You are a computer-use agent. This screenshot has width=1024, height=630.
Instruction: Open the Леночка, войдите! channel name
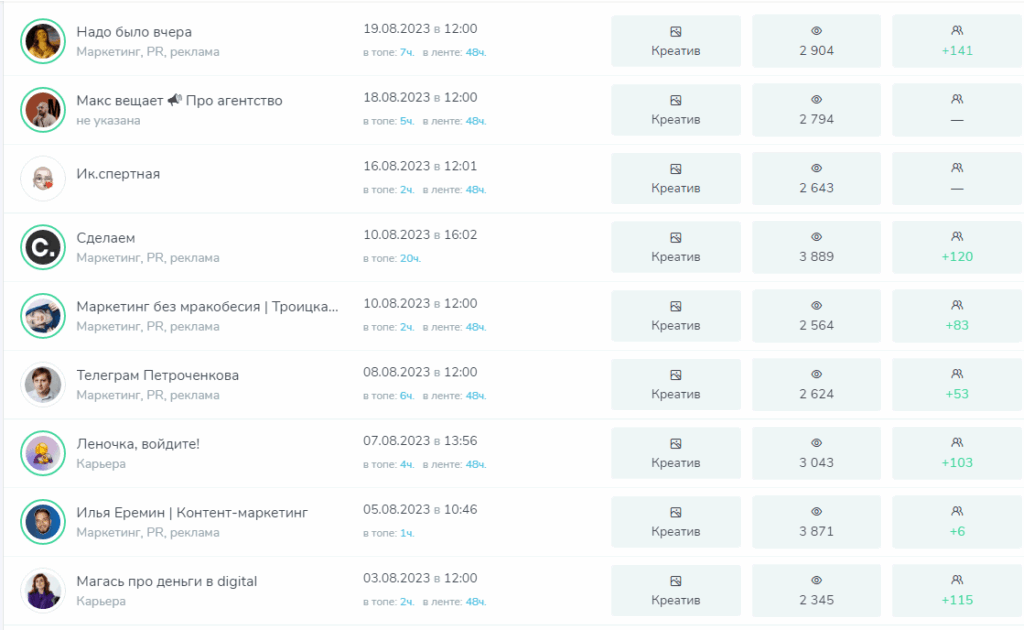[x=138, y=444]
